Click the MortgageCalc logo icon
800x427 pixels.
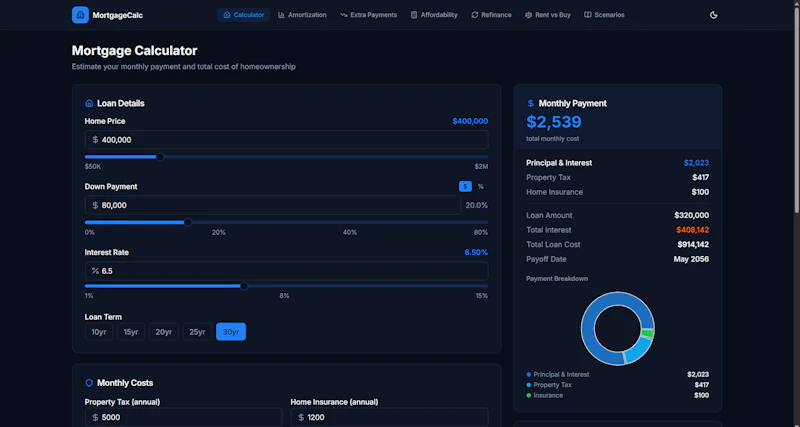tap(80, 15)
